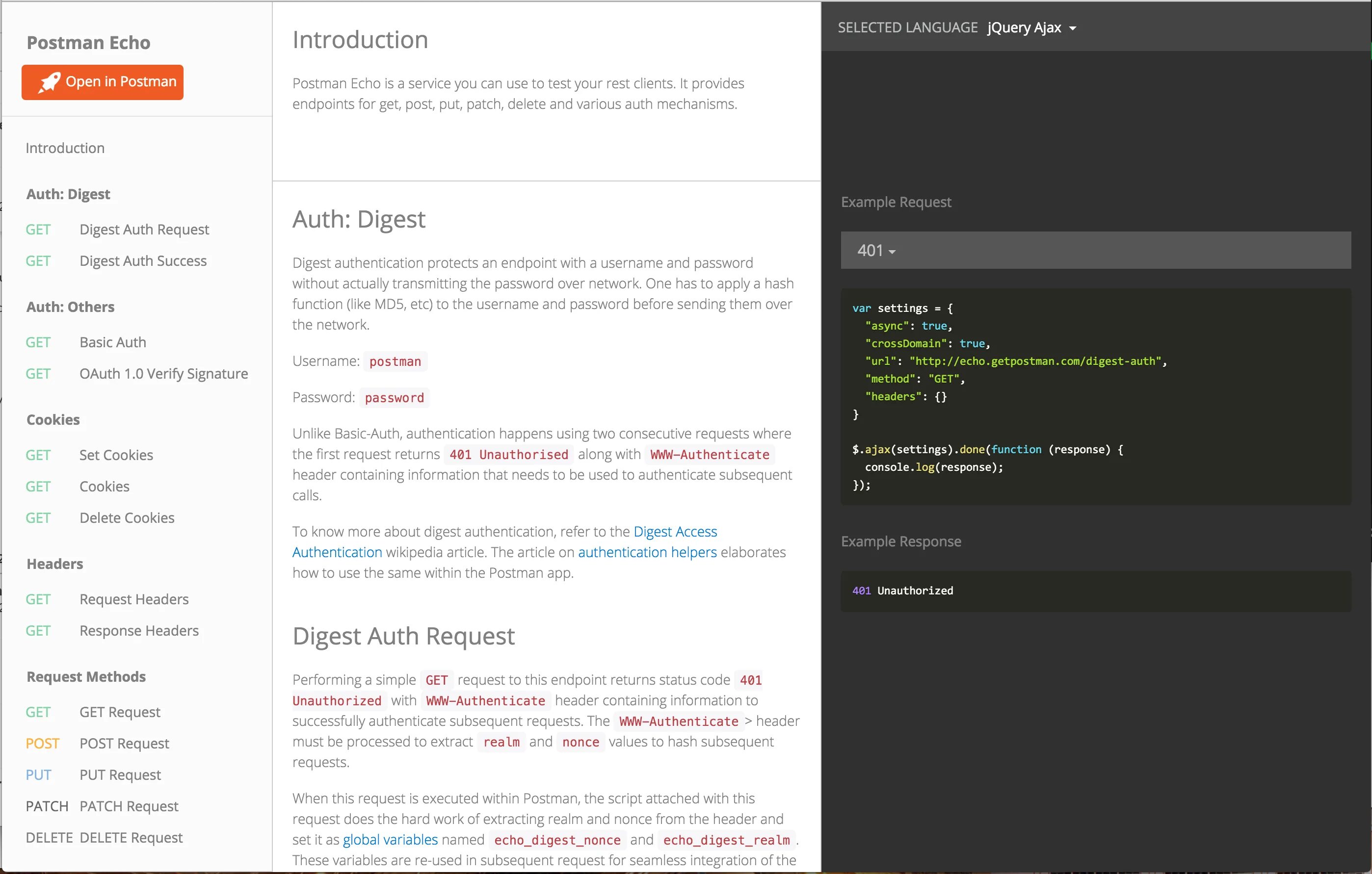The width and height of the screenshot is (1372, 874).
Task: Click the echo_digest_nonce variable name
Action: (x=557, y=840)
